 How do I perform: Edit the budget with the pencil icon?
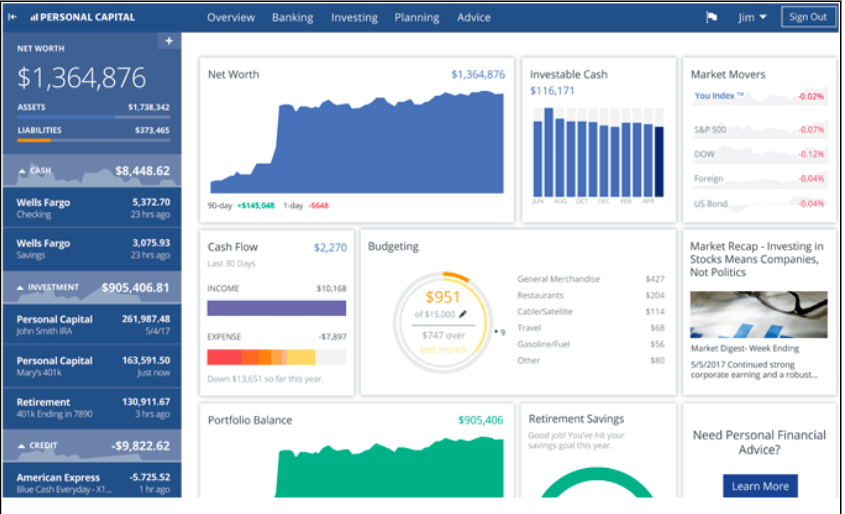(463, 314)
